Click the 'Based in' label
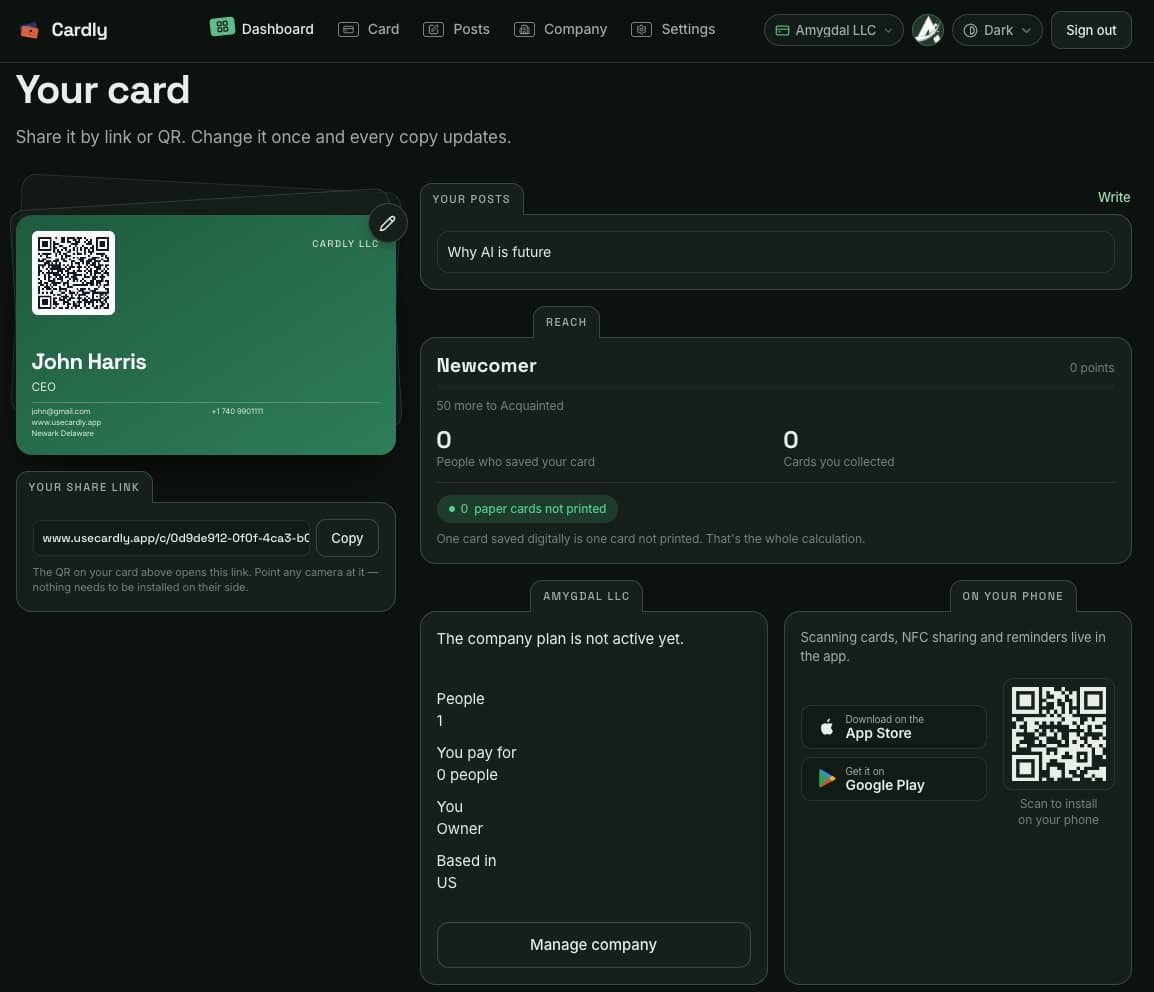This screenshot has height=992, width=1154. pos(466,860)
